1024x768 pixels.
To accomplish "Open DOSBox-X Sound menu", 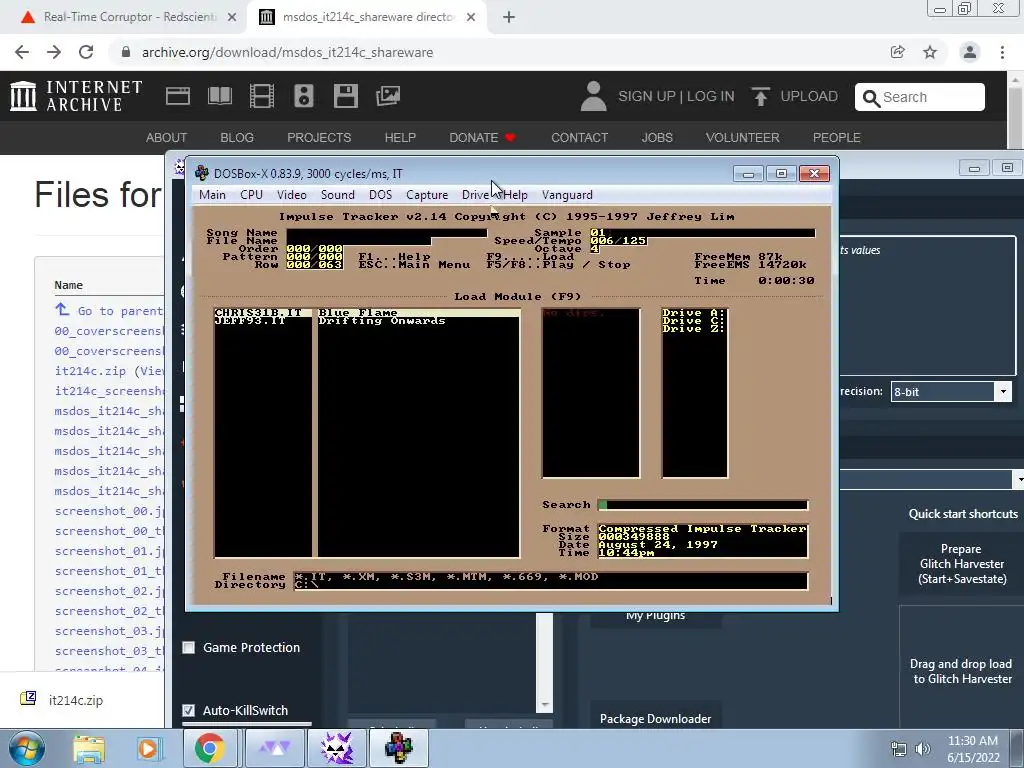I will tap(338, 195).
